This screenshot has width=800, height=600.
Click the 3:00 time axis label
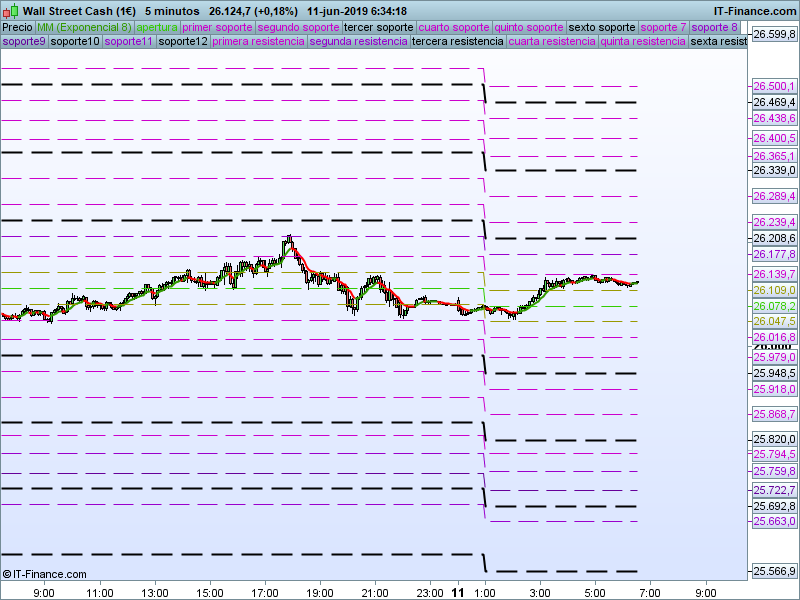[x=540, y=593]
